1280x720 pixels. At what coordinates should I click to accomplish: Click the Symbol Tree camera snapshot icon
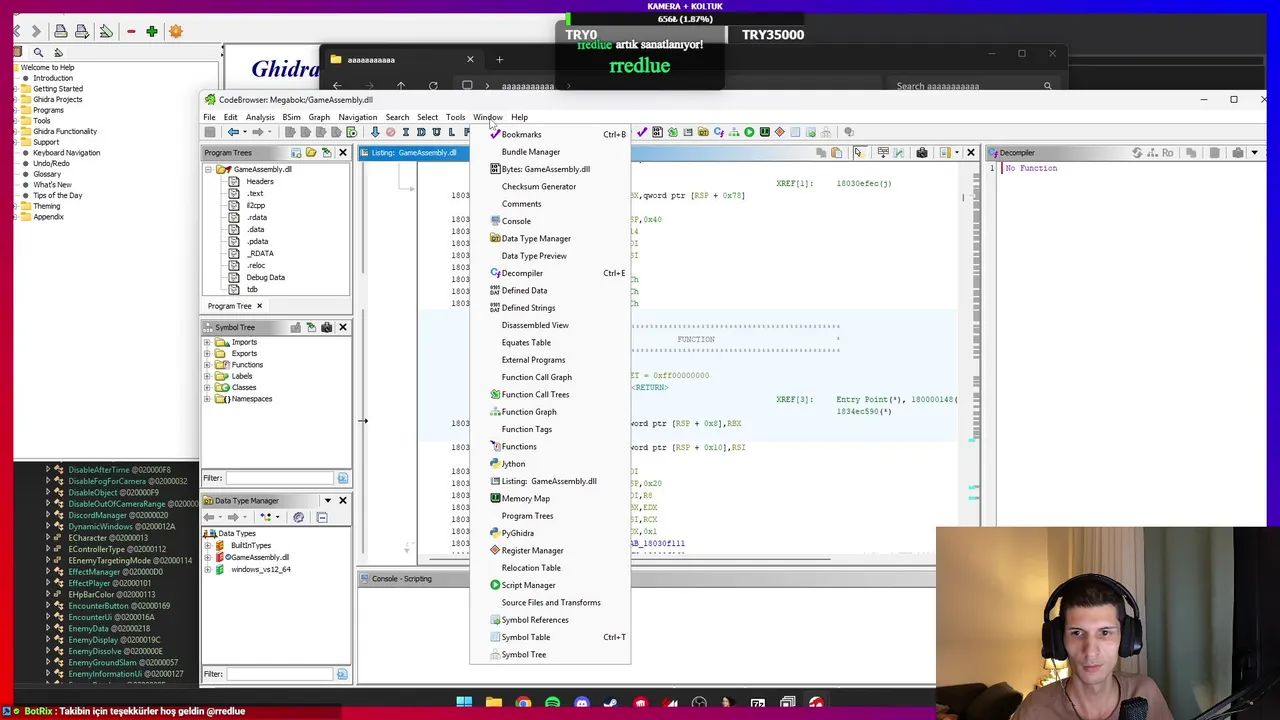click(x=326, y=327)
